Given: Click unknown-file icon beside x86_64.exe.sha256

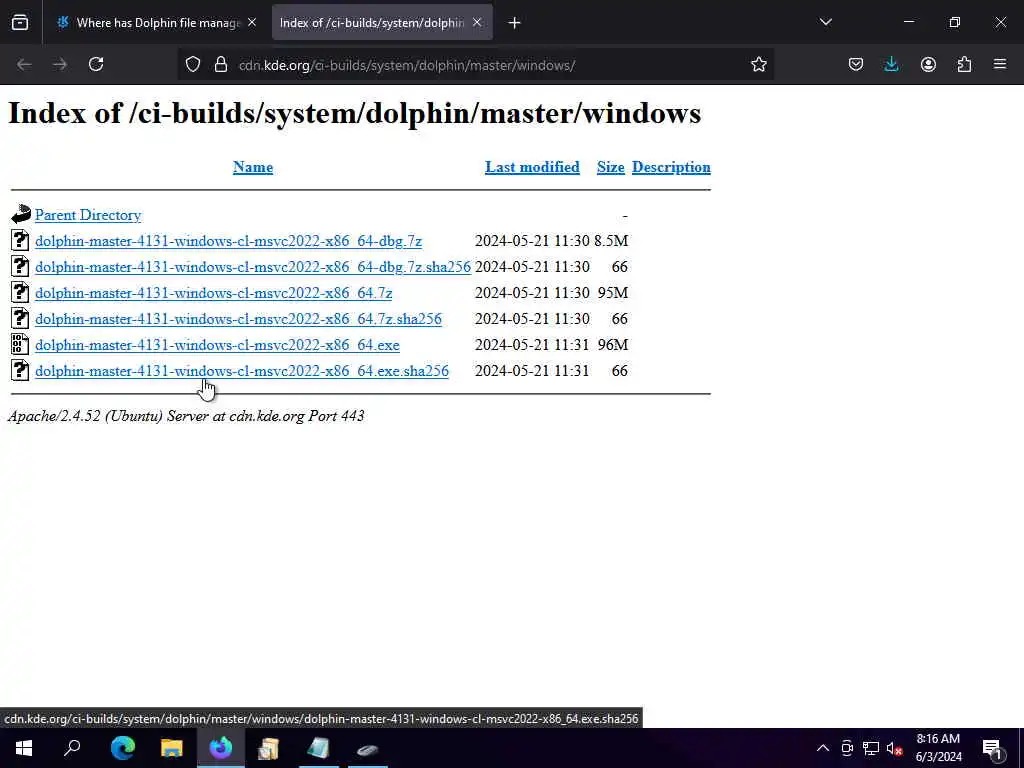Looking at the screenshot, I should (20, 370).
